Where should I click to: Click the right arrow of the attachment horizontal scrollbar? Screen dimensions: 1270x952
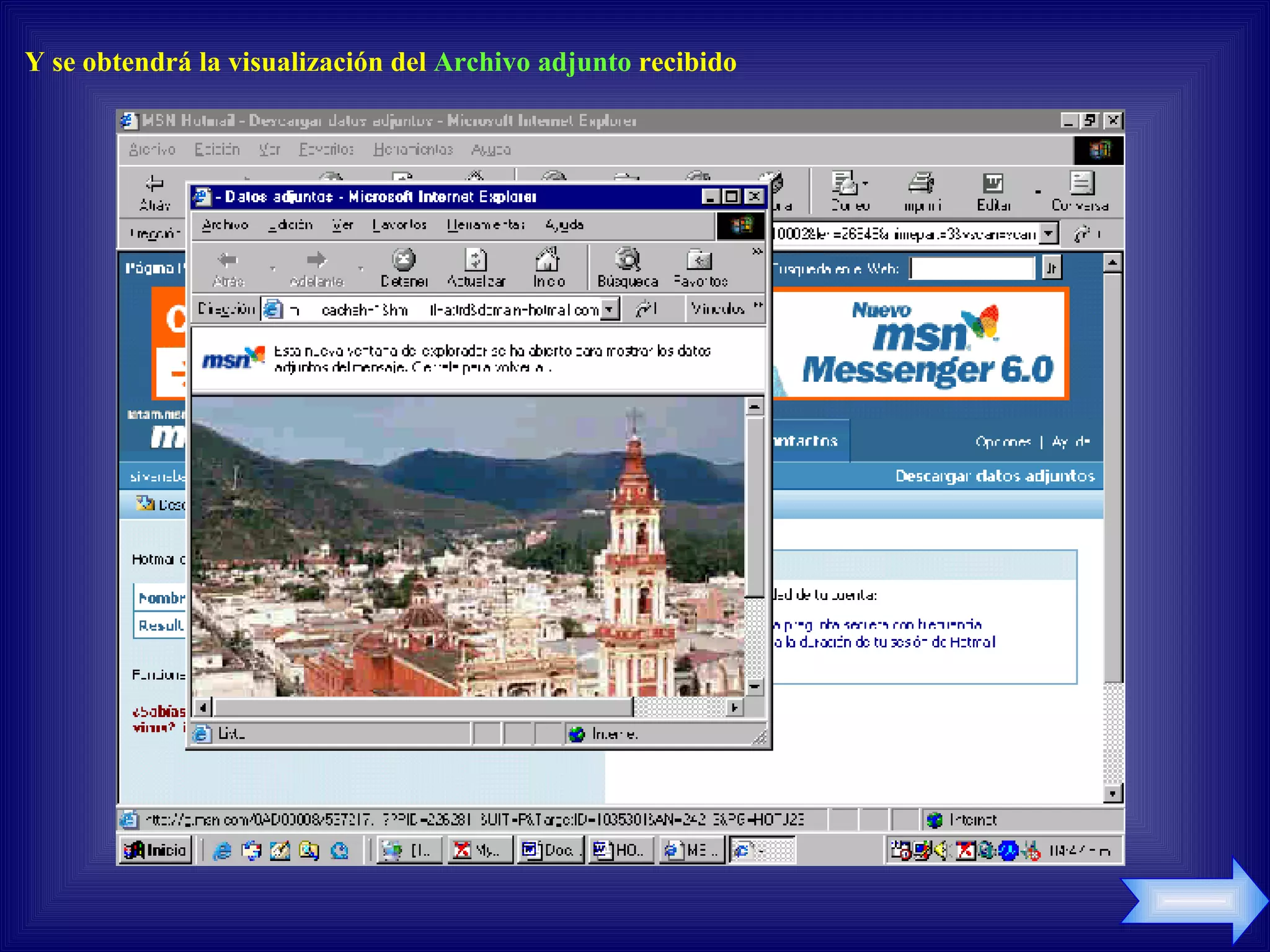(x=735, y=707)
